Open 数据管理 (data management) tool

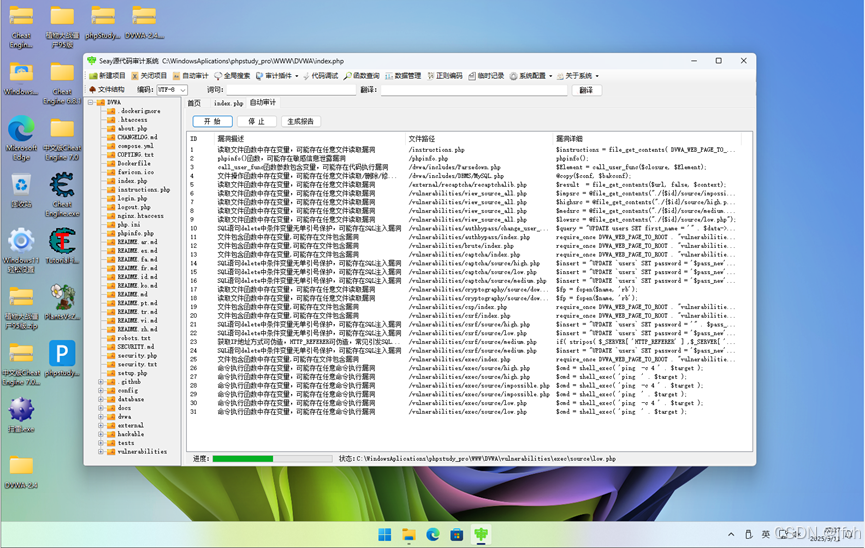click(403, 76)
